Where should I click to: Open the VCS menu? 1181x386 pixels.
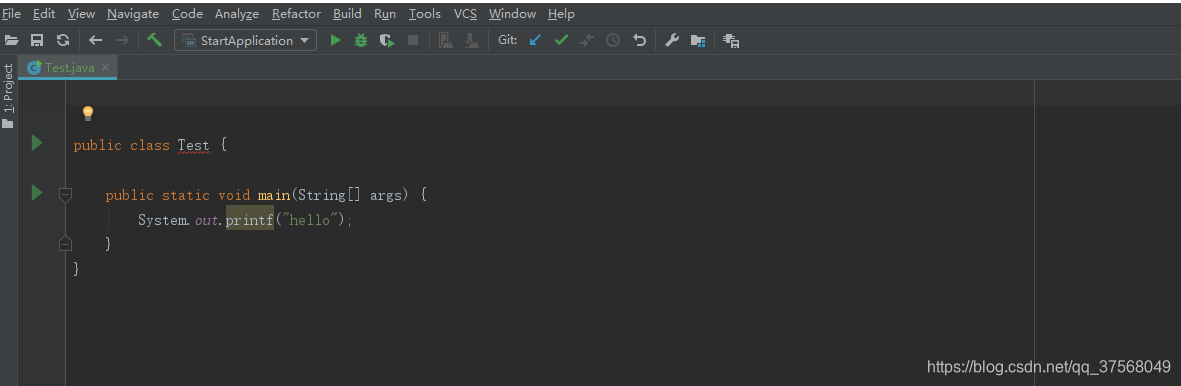coord(465,14)
